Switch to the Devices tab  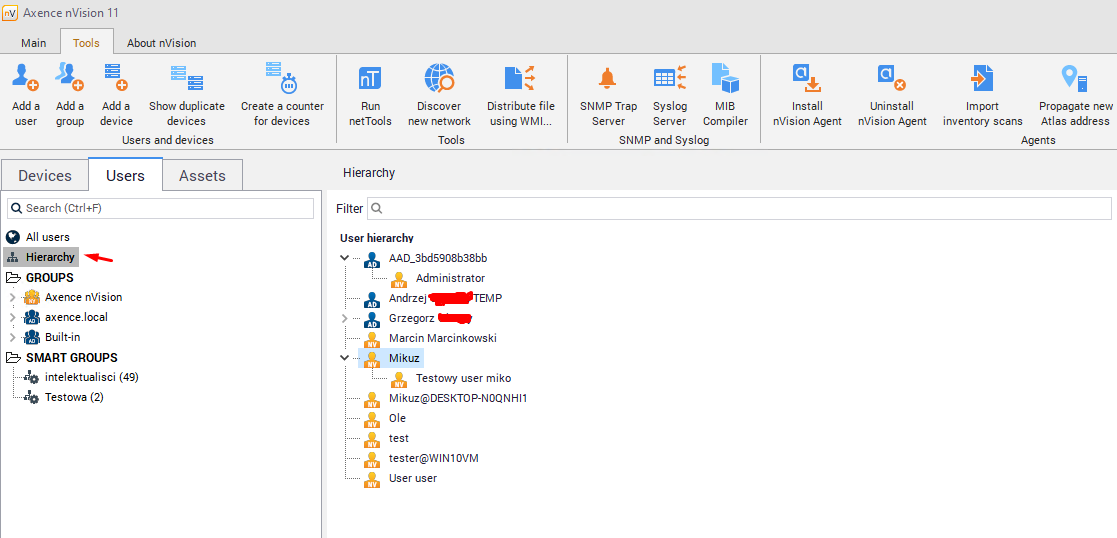45,176
